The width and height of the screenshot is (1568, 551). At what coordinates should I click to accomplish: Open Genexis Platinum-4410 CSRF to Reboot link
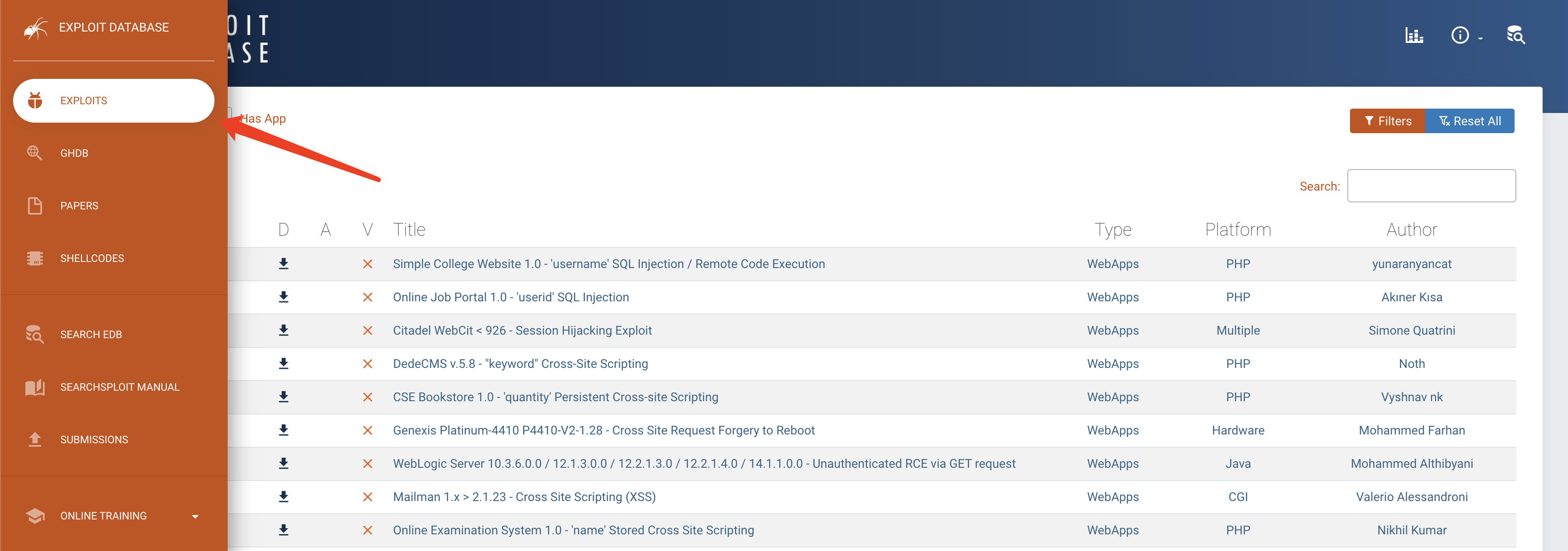point(604,430)
